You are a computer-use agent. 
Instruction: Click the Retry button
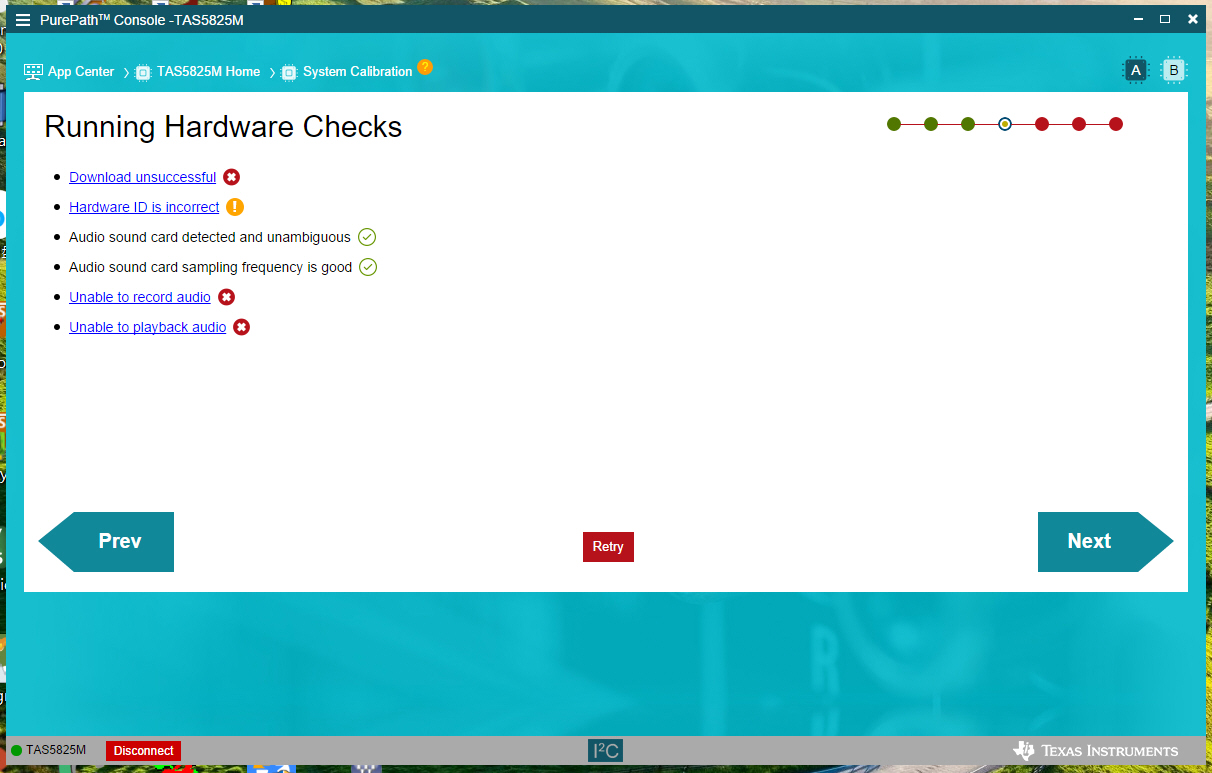click(608, 547)
